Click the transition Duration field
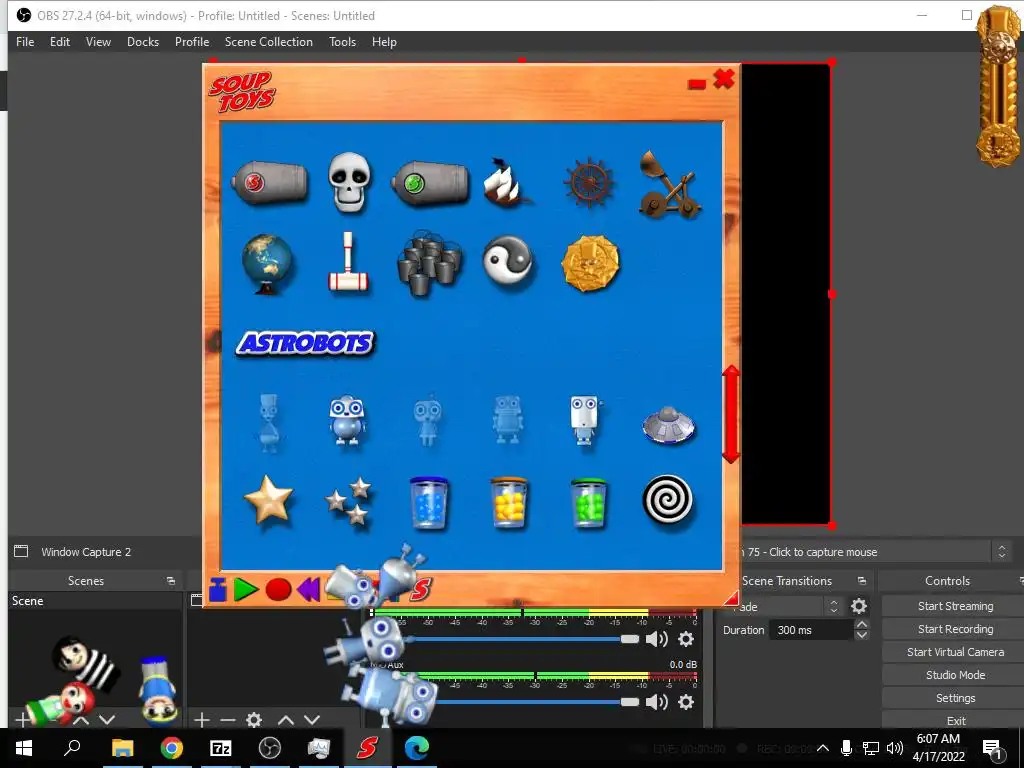The image size is (1024, 768). pyautogui.click(x=811, y=630)
